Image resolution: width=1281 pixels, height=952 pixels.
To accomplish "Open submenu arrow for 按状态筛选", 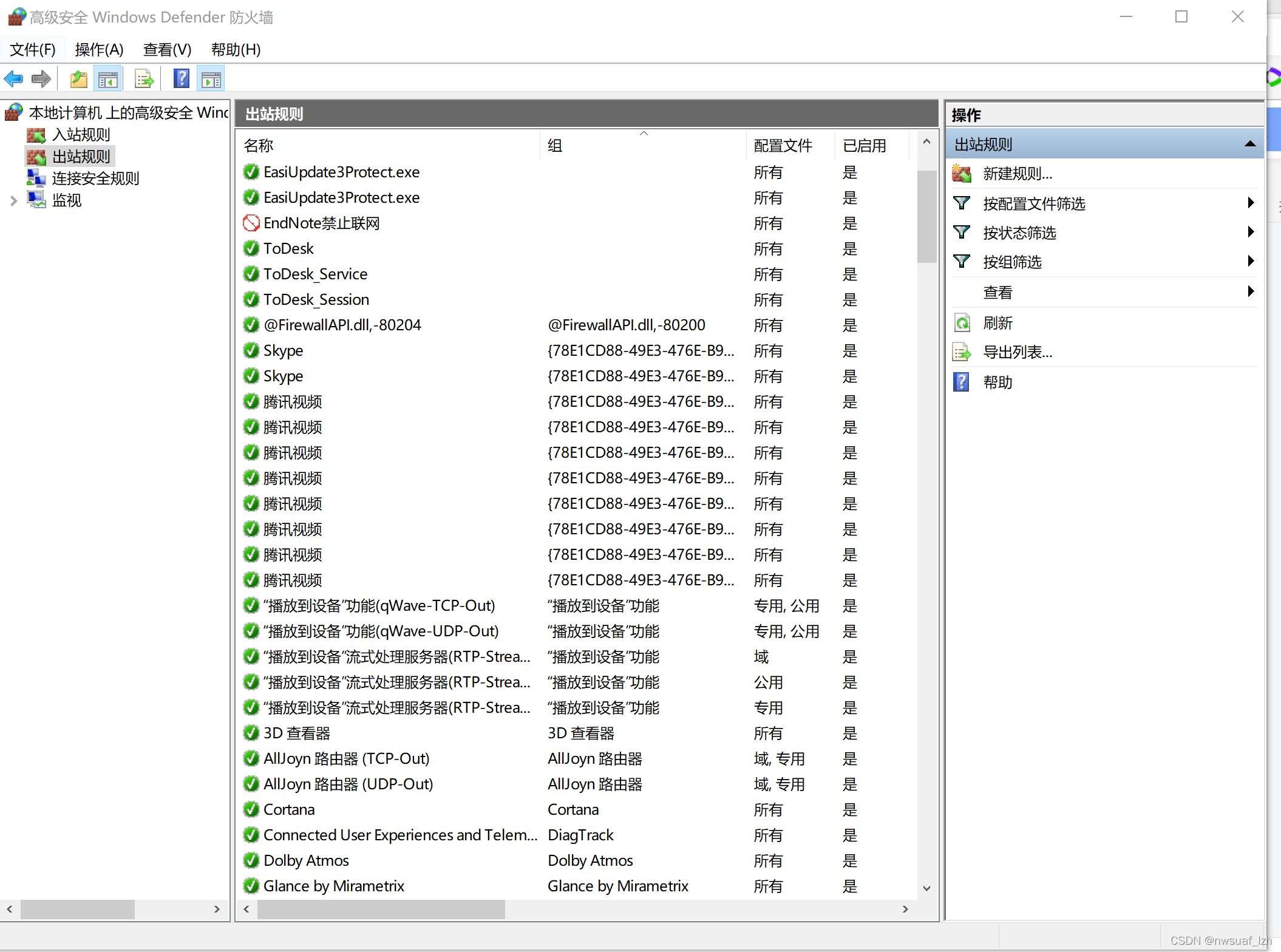I will (x=1251, y=232).
